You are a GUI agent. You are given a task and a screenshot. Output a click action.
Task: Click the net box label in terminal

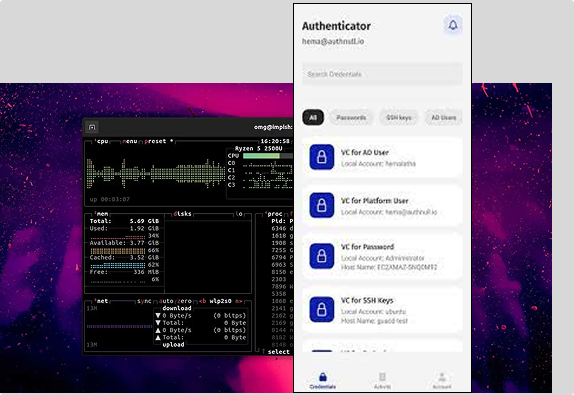tap(101, 301)
